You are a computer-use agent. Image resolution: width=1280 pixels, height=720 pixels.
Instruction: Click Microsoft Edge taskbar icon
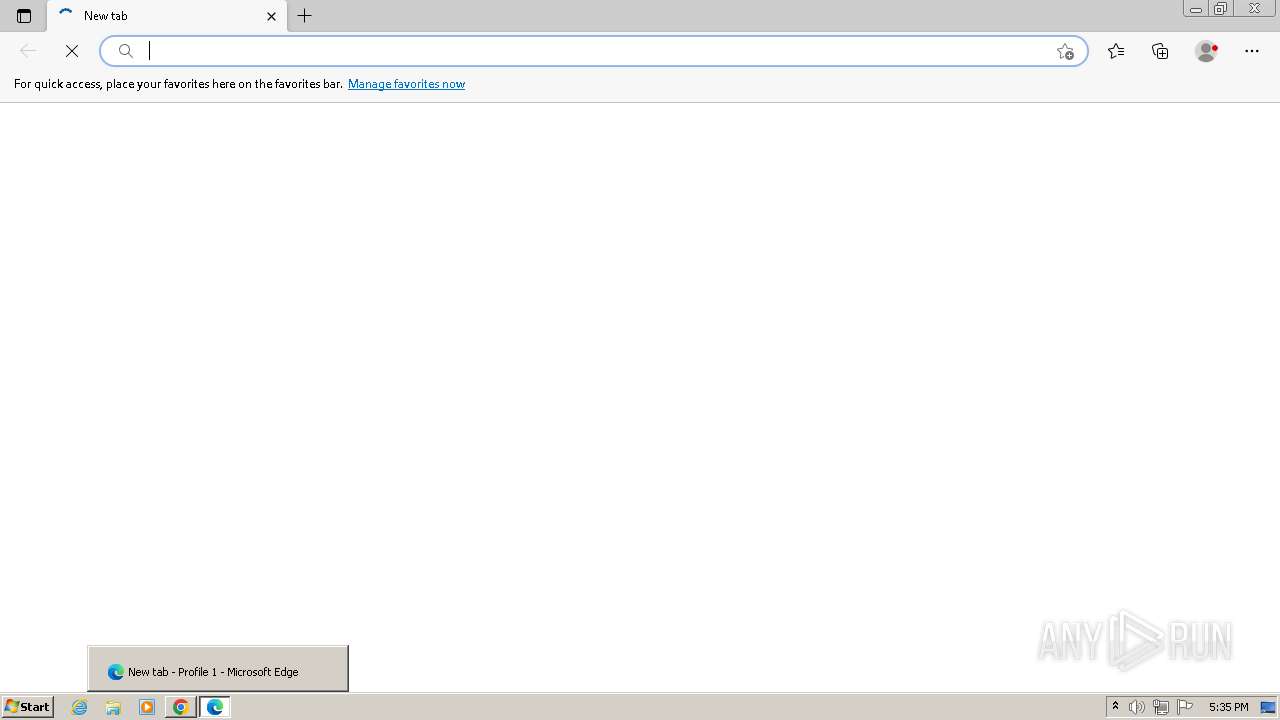215,707
